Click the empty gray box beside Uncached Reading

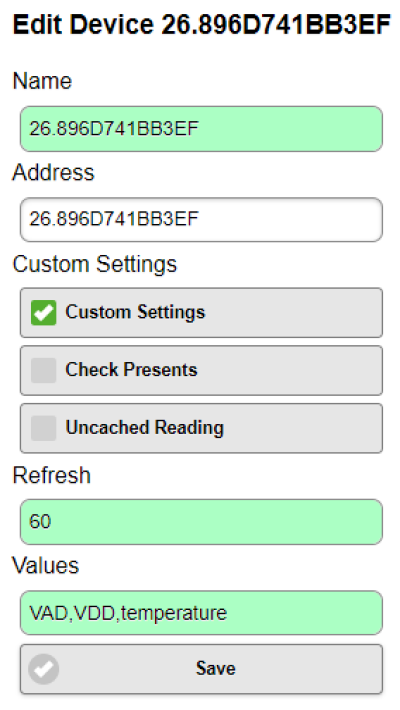(43, 428)
